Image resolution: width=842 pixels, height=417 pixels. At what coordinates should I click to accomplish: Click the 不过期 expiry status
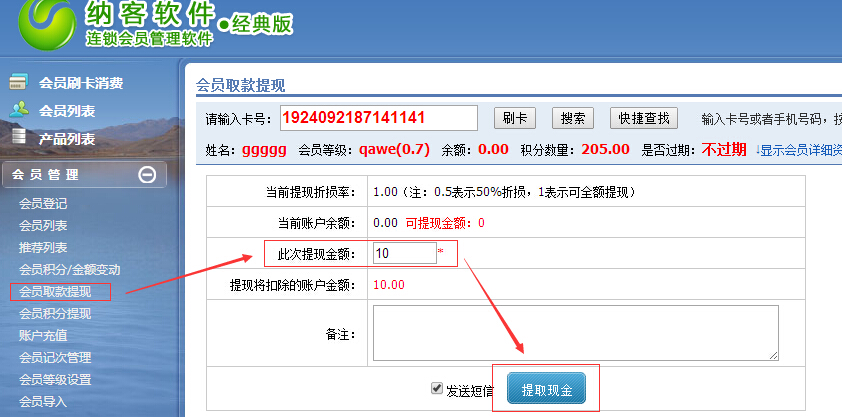(724, 150)
